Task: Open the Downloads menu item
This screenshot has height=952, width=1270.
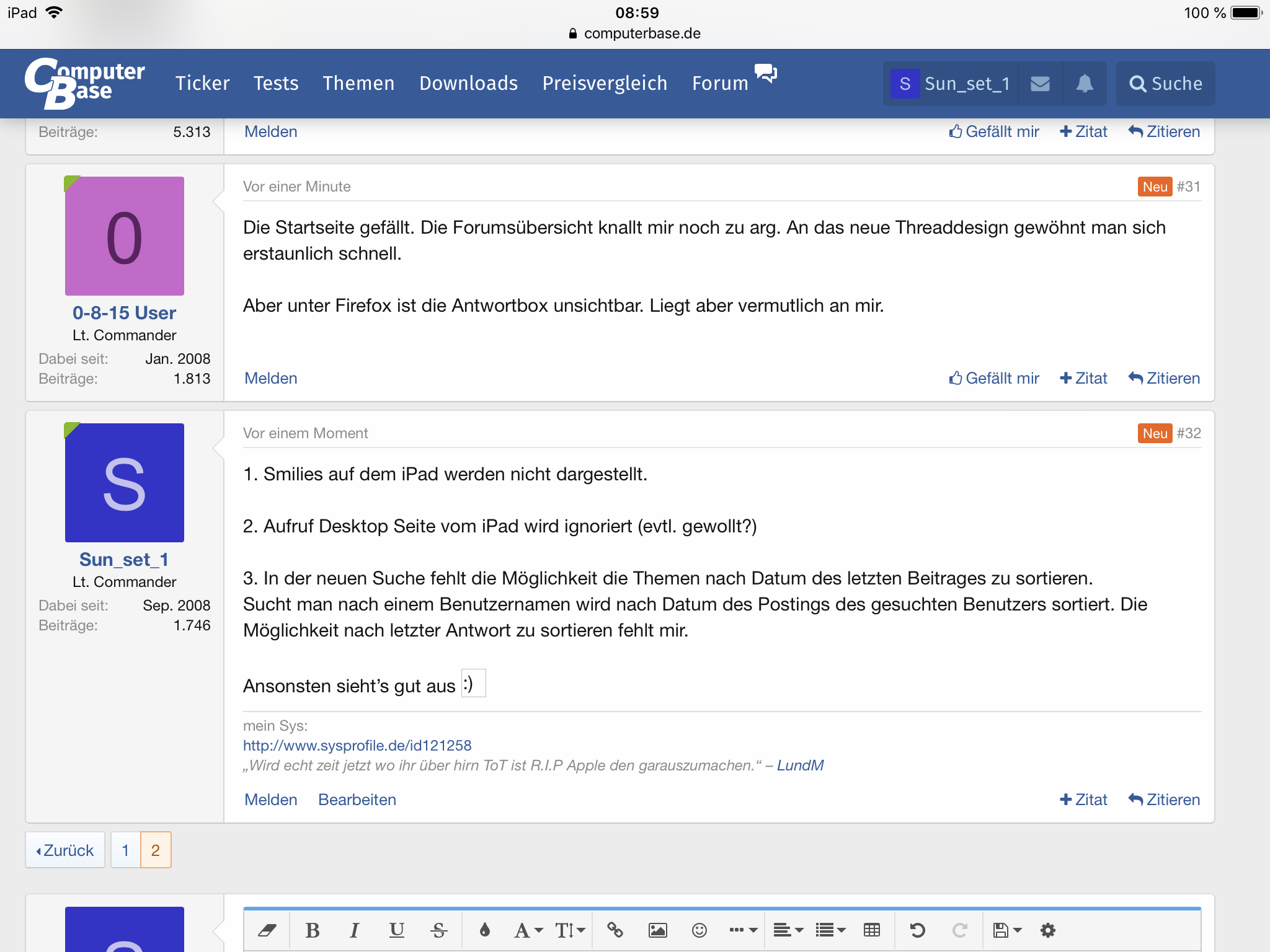Action: pos(468,84)
